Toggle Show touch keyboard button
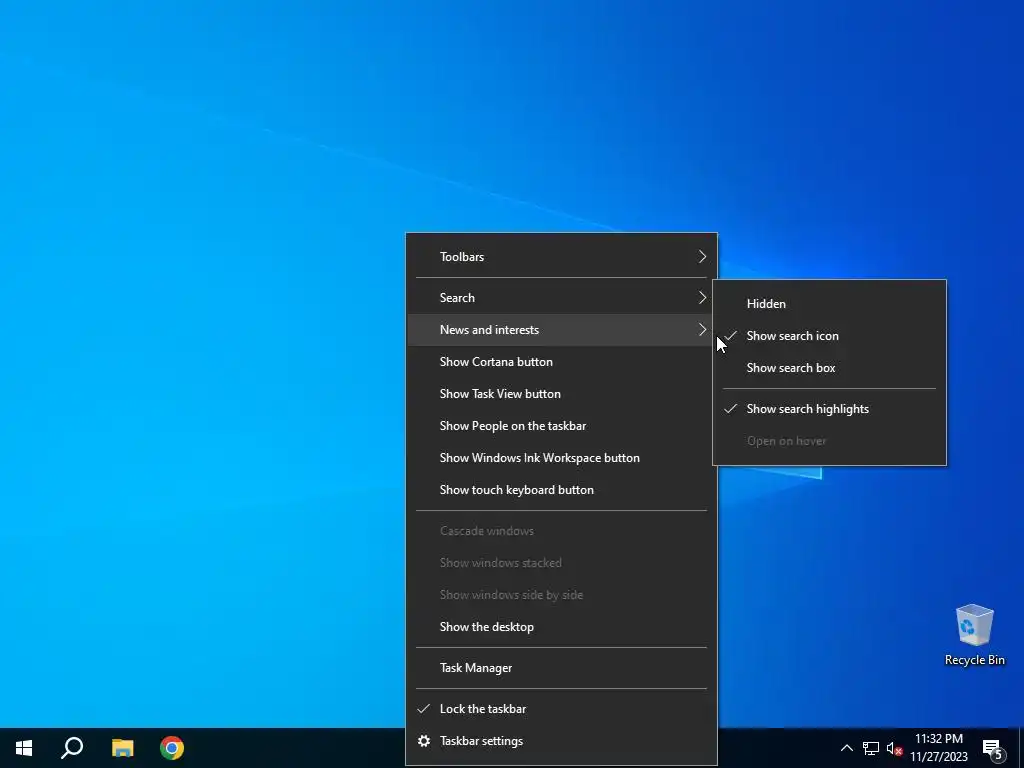1024x768 pixels. (561, 490)
